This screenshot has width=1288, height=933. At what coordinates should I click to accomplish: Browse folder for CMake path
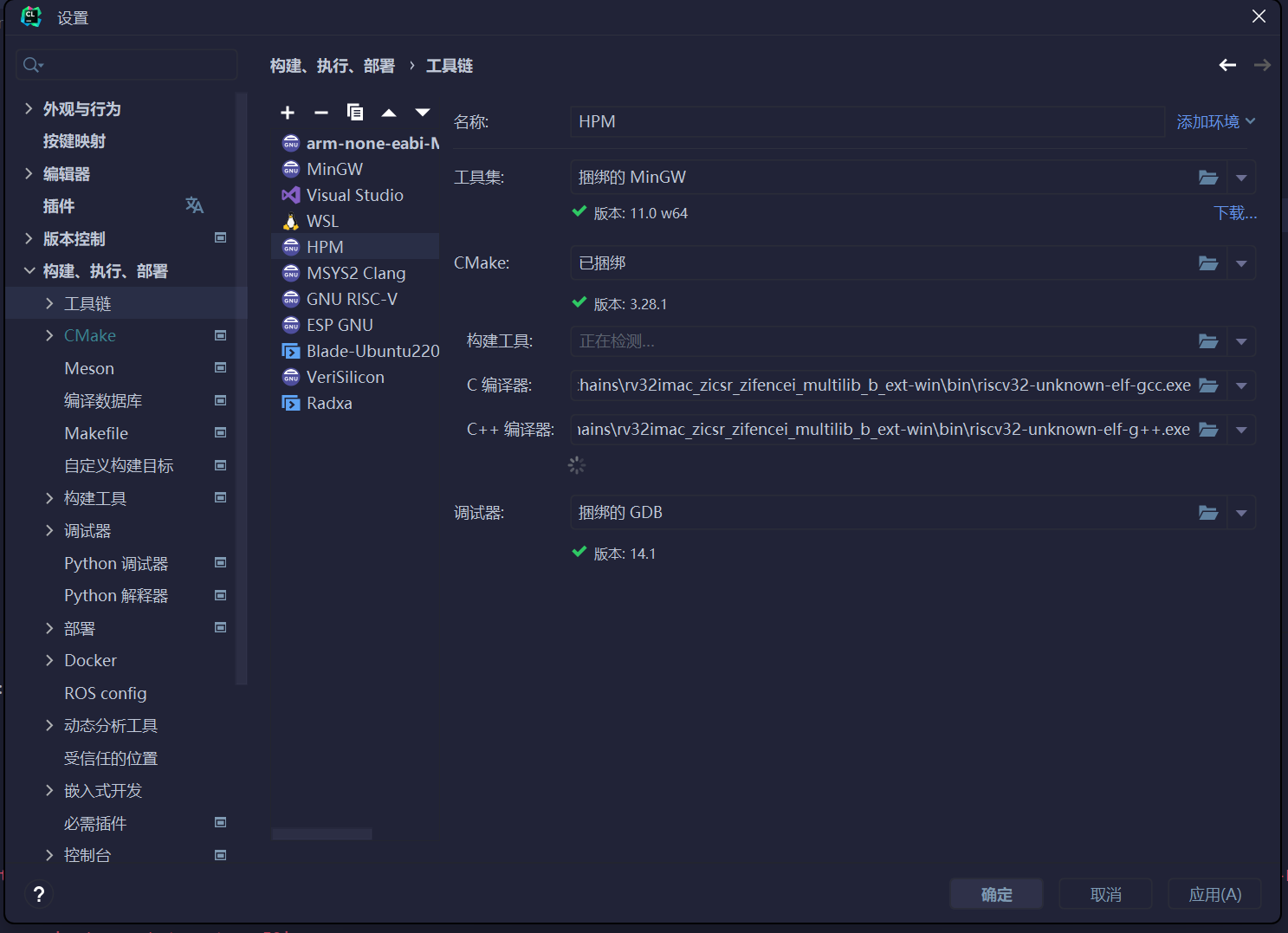1208,263
